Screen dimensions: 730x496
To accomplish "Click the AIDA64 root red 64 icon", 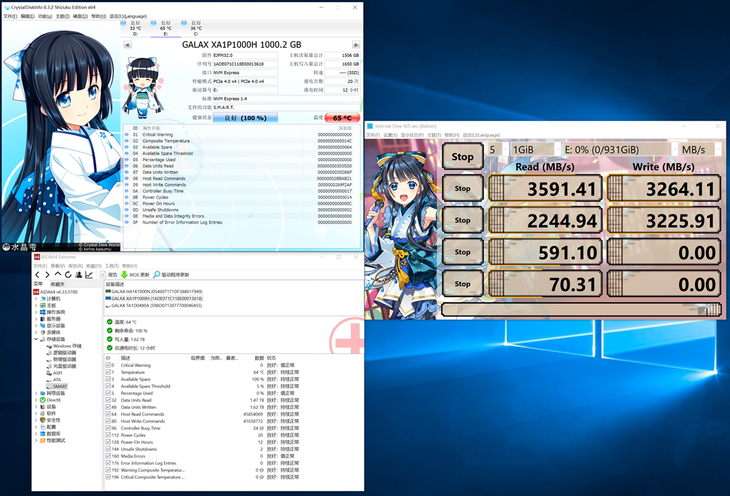I will pos(36,292).
